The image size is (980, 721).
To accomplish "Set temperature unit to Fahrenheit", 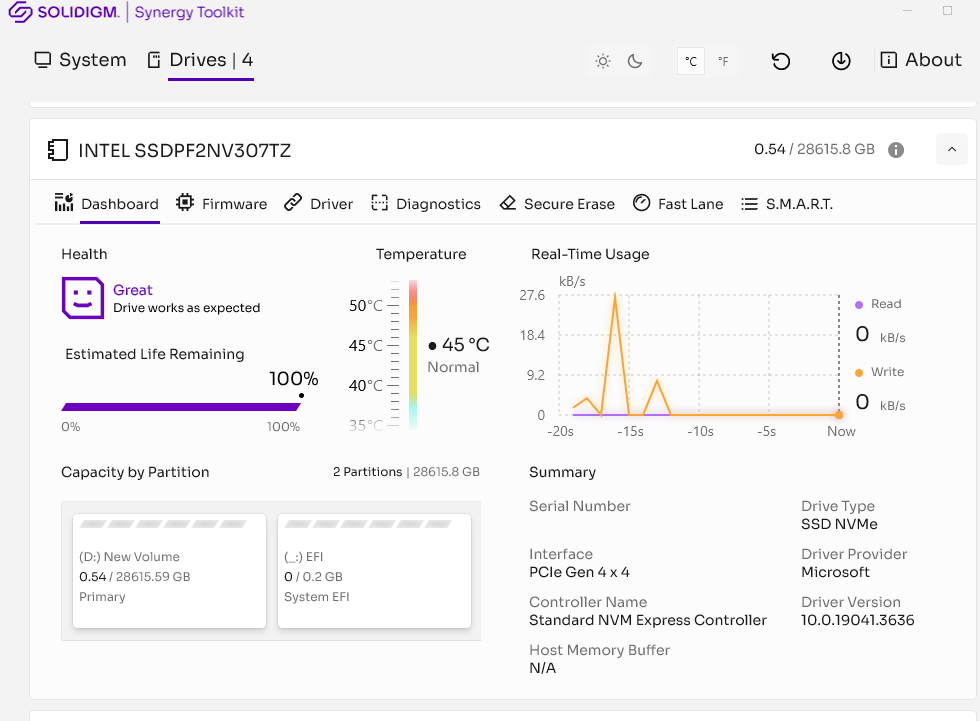I will (723, 61).
